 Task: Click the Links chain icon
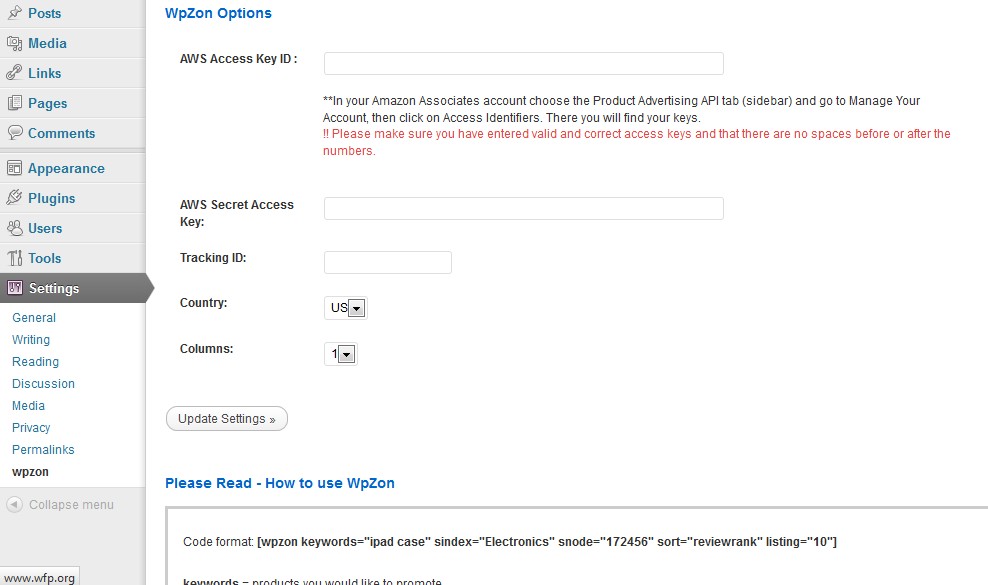(14, 73)
